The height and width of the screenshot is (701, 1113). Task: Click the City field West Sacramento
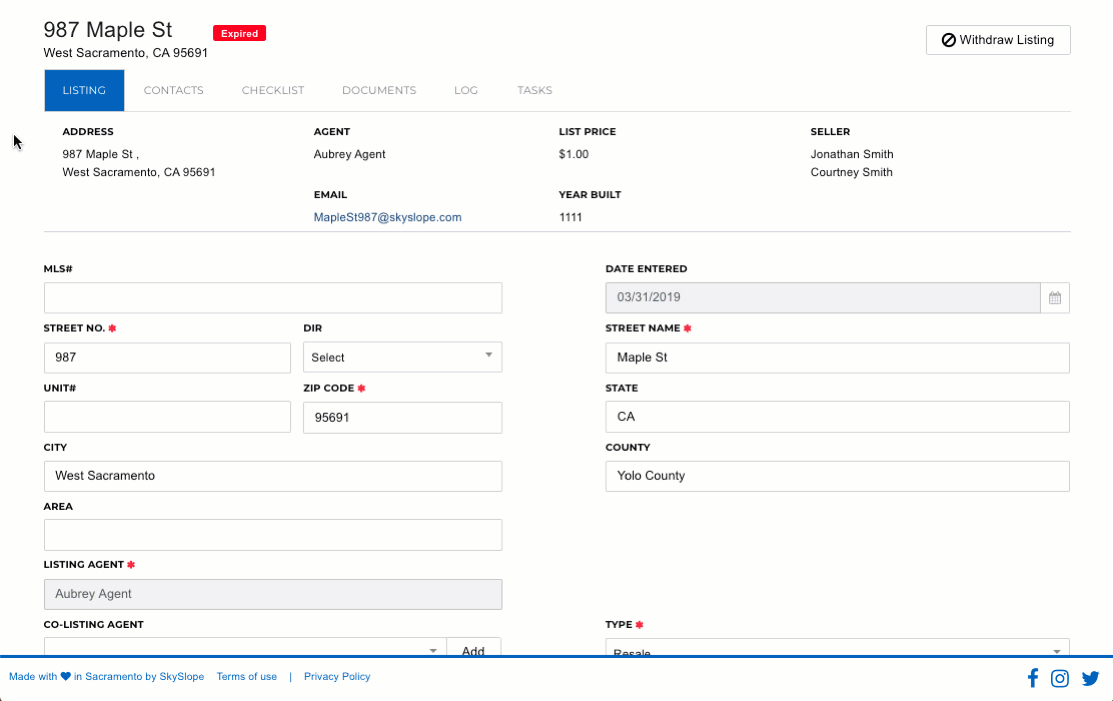(273, 476)
